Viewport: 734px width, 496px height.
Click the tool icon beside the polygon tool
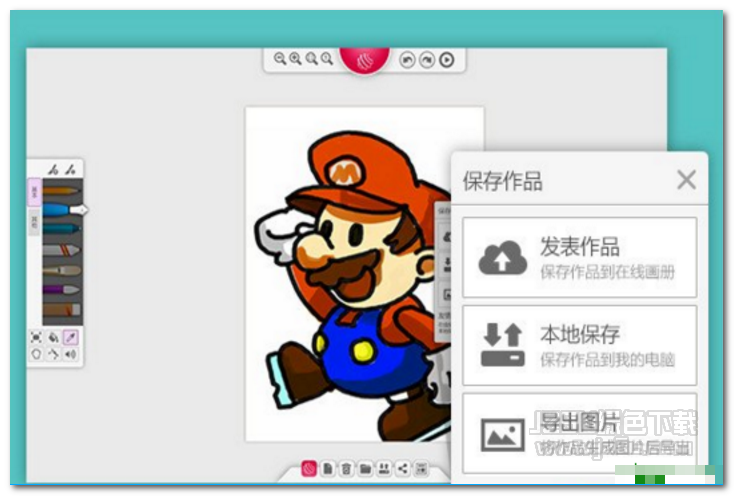pyautogui.click(x=53, y=354)
